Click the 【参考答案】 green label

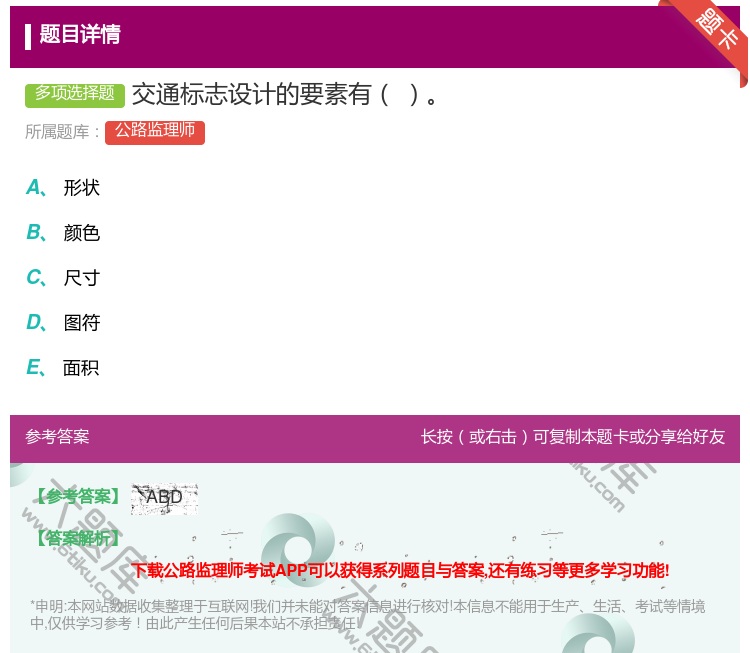[x=79, y=496]
